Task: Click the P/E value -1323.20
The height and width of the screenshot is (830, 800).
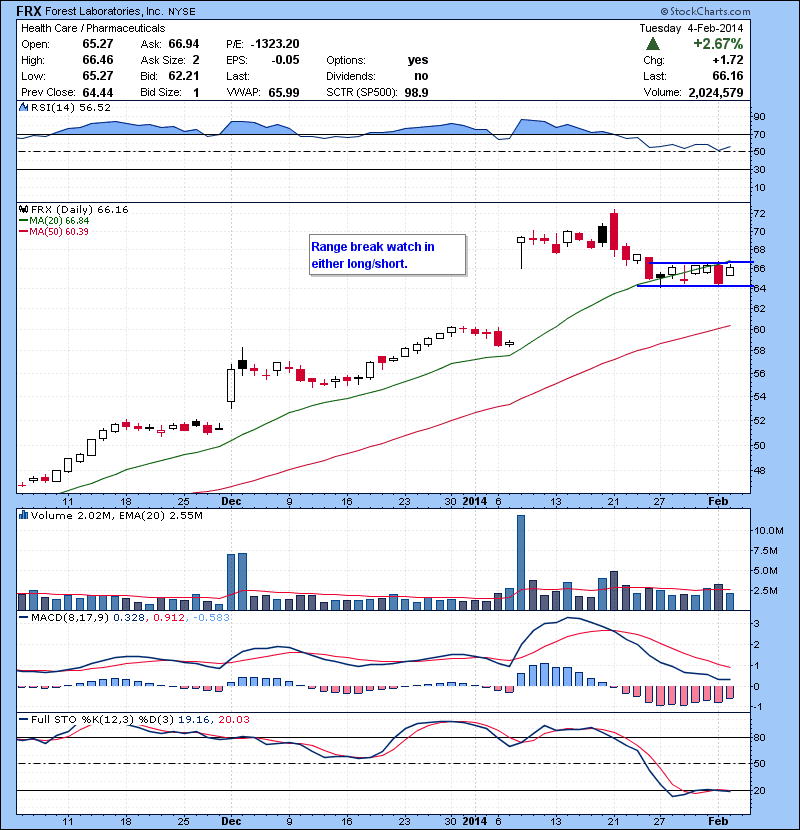Action: (275, 43)
